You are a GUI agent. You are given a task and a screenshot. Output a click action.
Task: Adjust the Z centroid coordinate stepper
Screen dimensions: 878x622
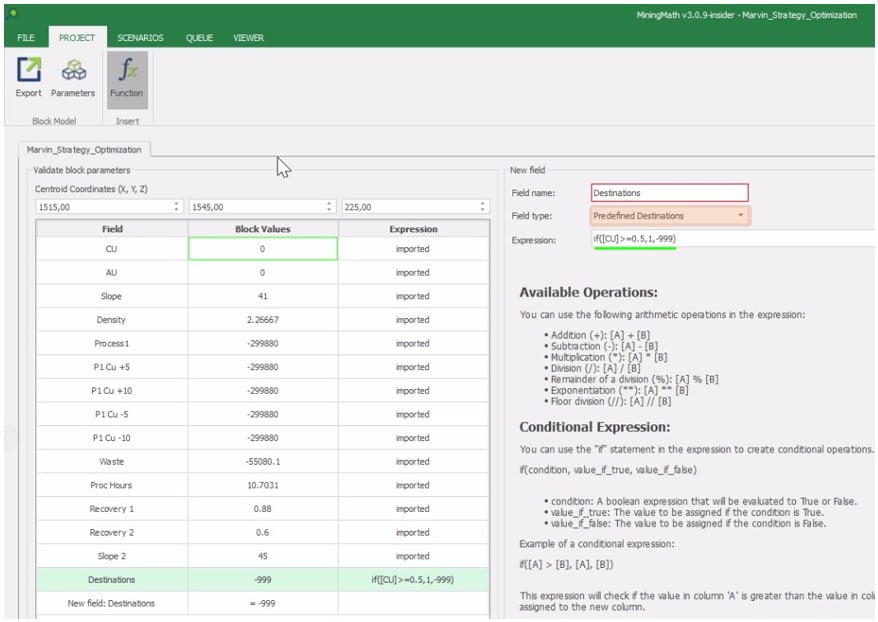point(483,207)
